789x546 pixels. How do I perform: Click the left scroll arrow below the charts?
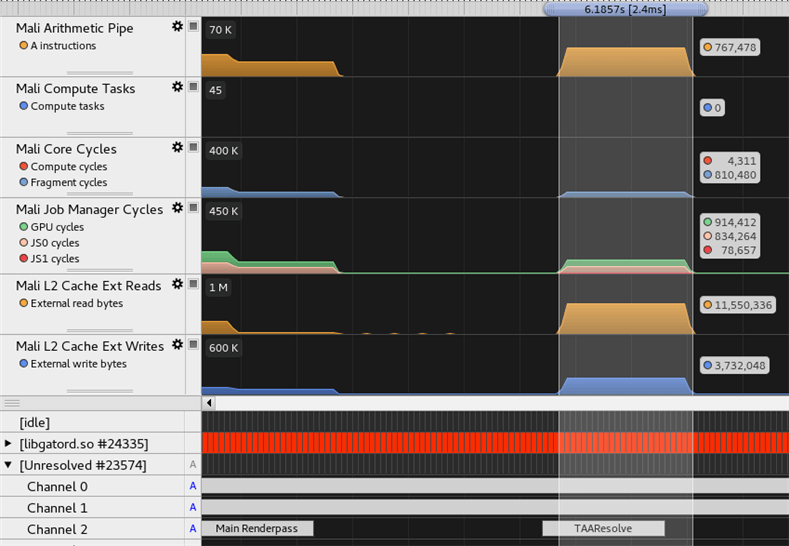tap(209, 402)
